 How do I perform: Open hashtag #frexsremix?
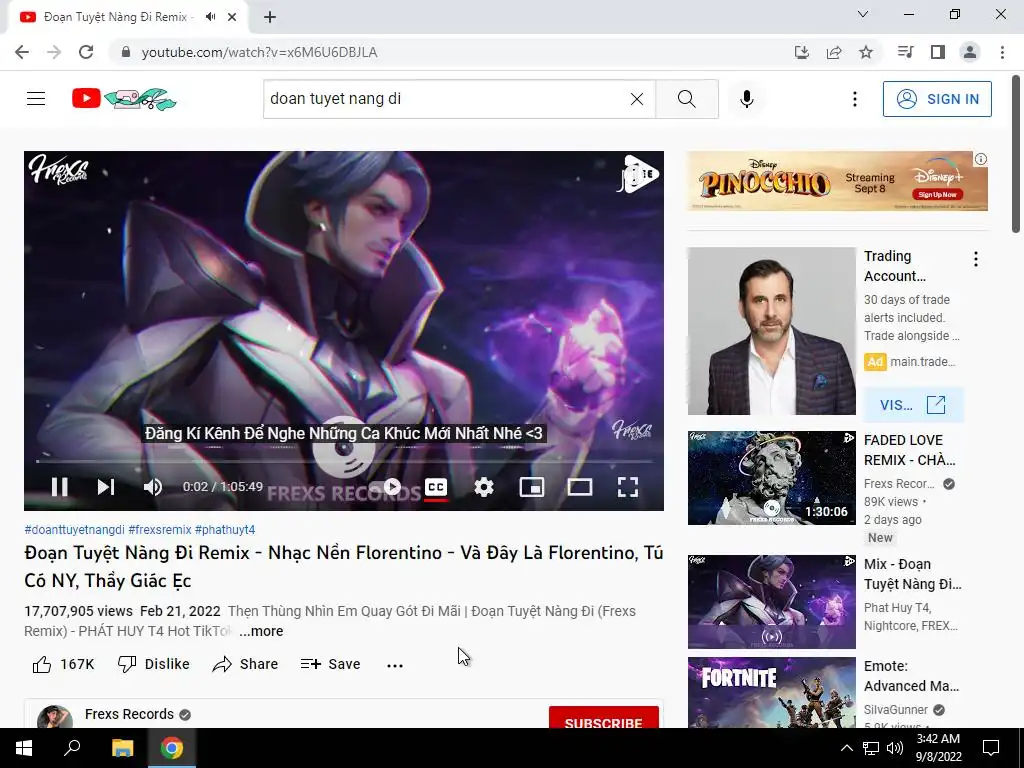tap(160, 529)
